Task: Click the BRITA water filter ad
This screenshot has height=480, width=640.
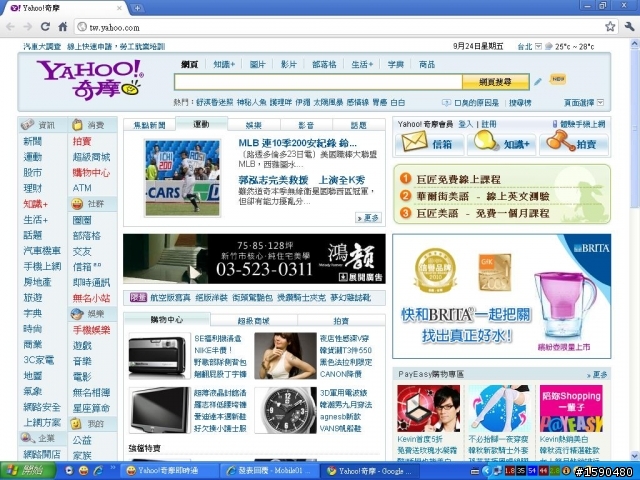Action: 502,296
